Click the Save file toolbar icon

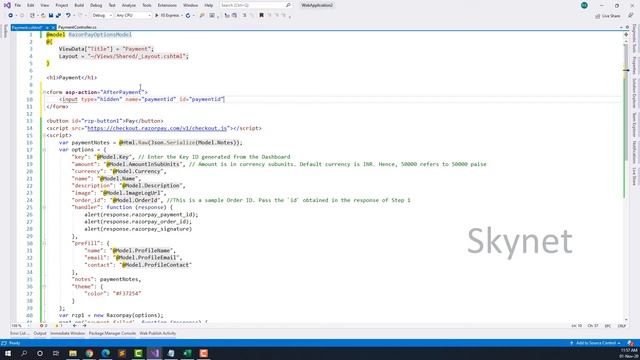[51, 16]
